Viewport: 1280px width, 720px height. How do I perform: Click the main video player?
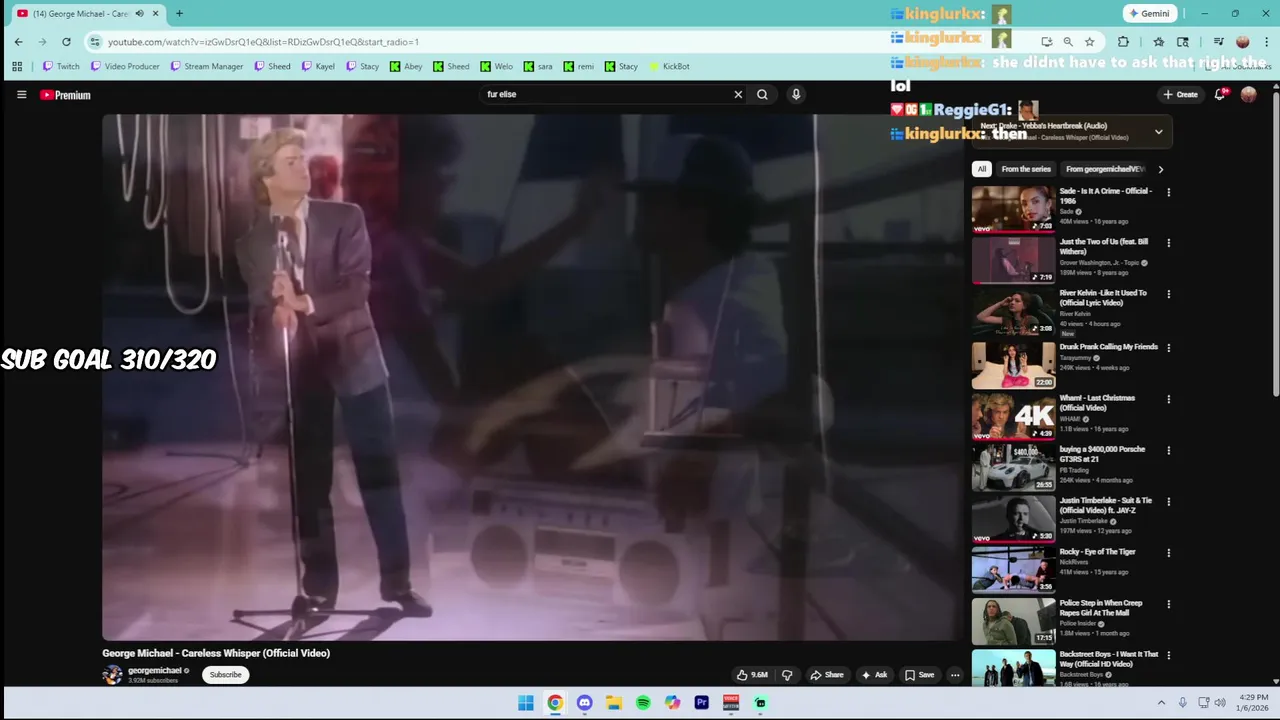(533, 377)
